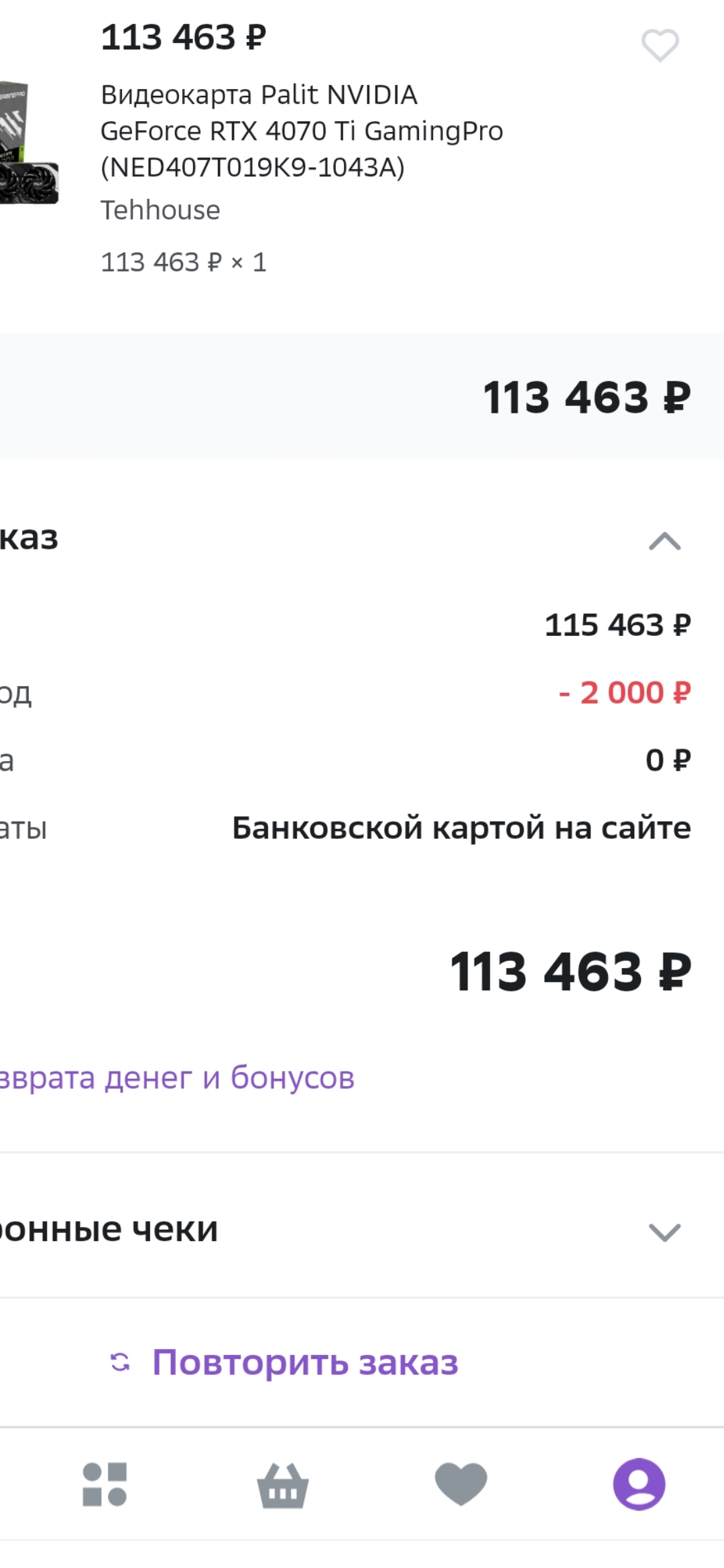Open the profile account tab
This screenshot has height=1568, width=724.
(639, 1484)
